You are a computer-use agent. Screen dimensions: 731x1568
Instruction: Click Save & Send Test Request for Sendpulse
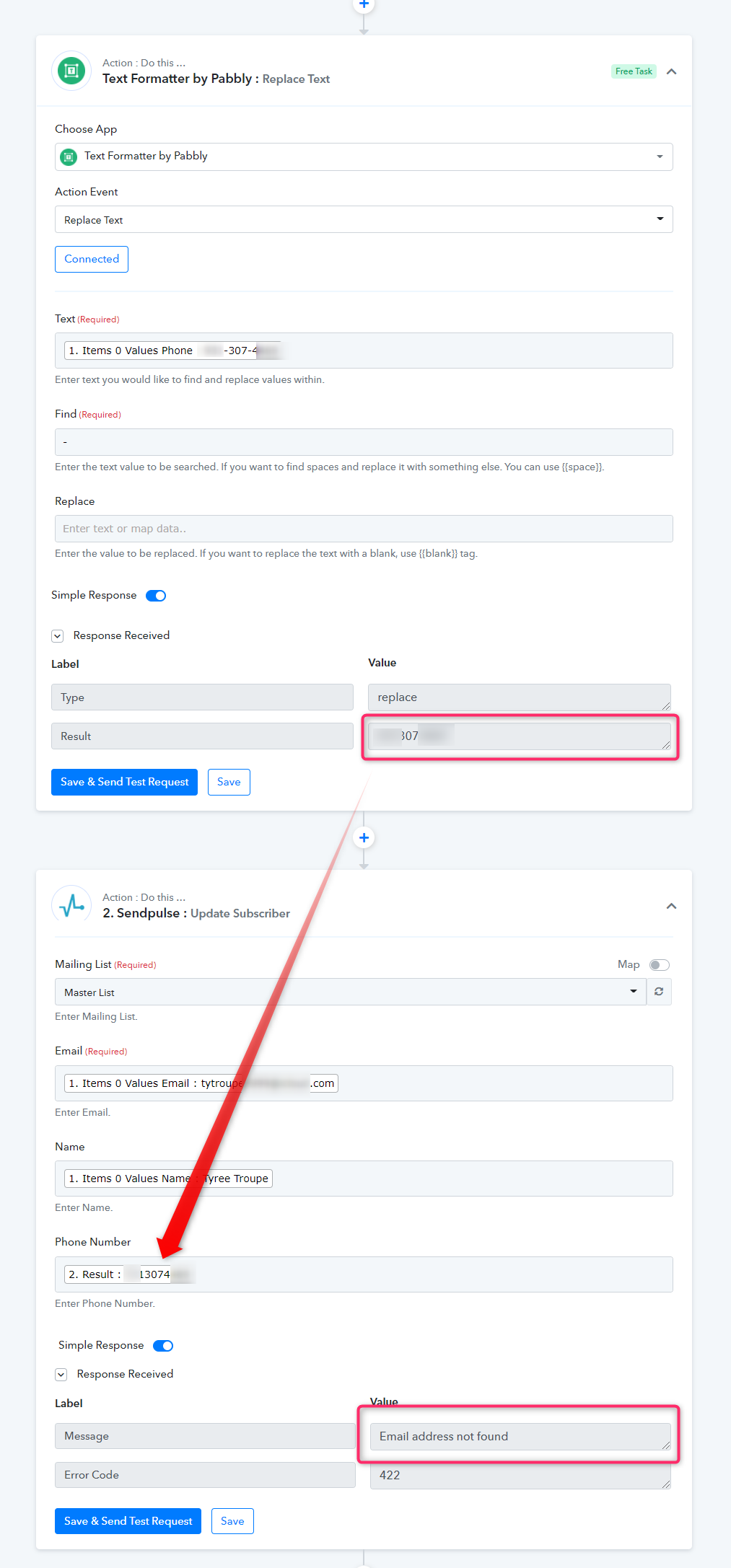coord(128,1521)
